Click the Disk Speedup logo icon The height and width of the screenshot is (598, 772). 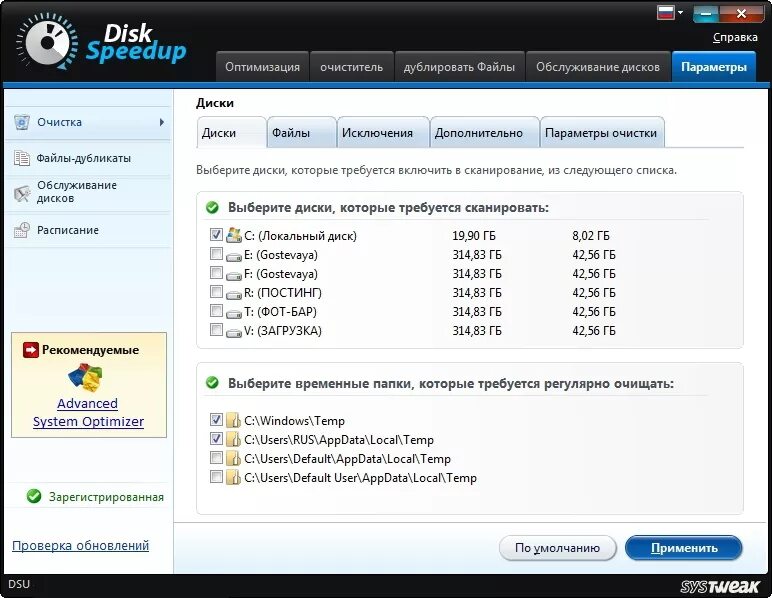[47, 41]
